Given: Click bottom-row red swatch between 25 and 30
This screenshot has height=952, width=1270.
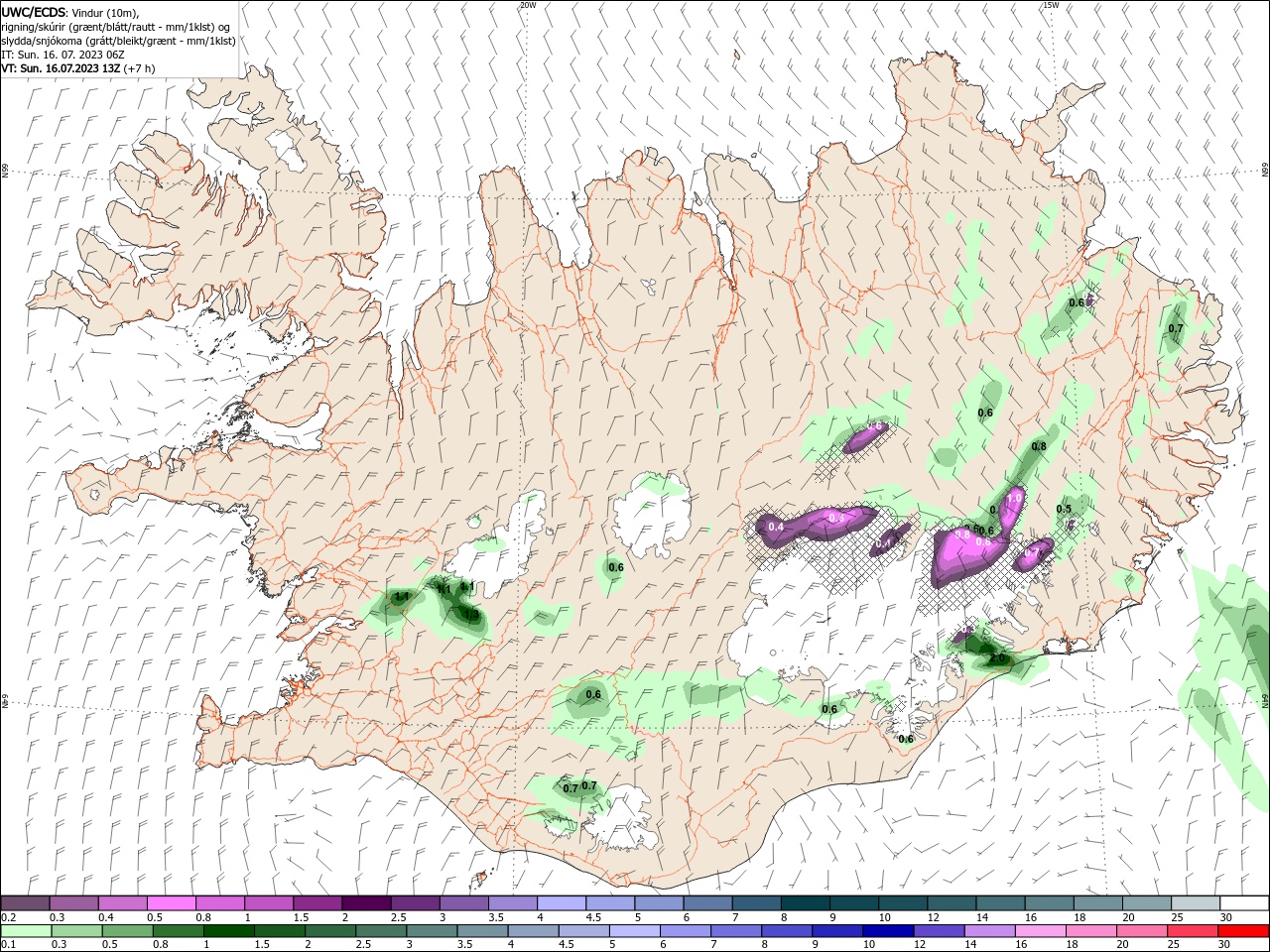Looking at the screenshot, I should (x=1192, y=931).
